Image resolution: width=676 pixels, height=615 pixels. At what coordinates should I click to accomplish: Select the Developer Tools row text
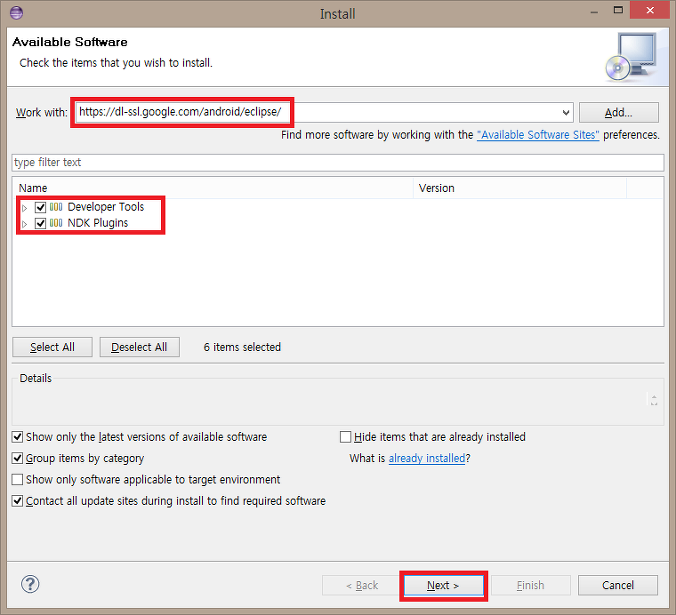point(106,207)
